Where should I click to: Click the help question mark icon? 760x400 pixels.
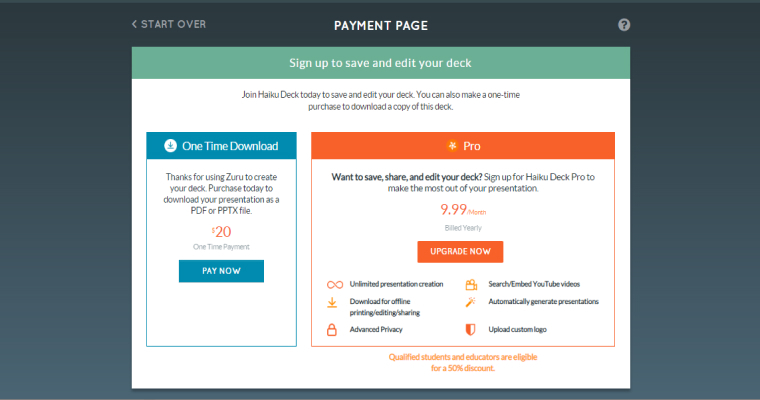coord(624,25)
